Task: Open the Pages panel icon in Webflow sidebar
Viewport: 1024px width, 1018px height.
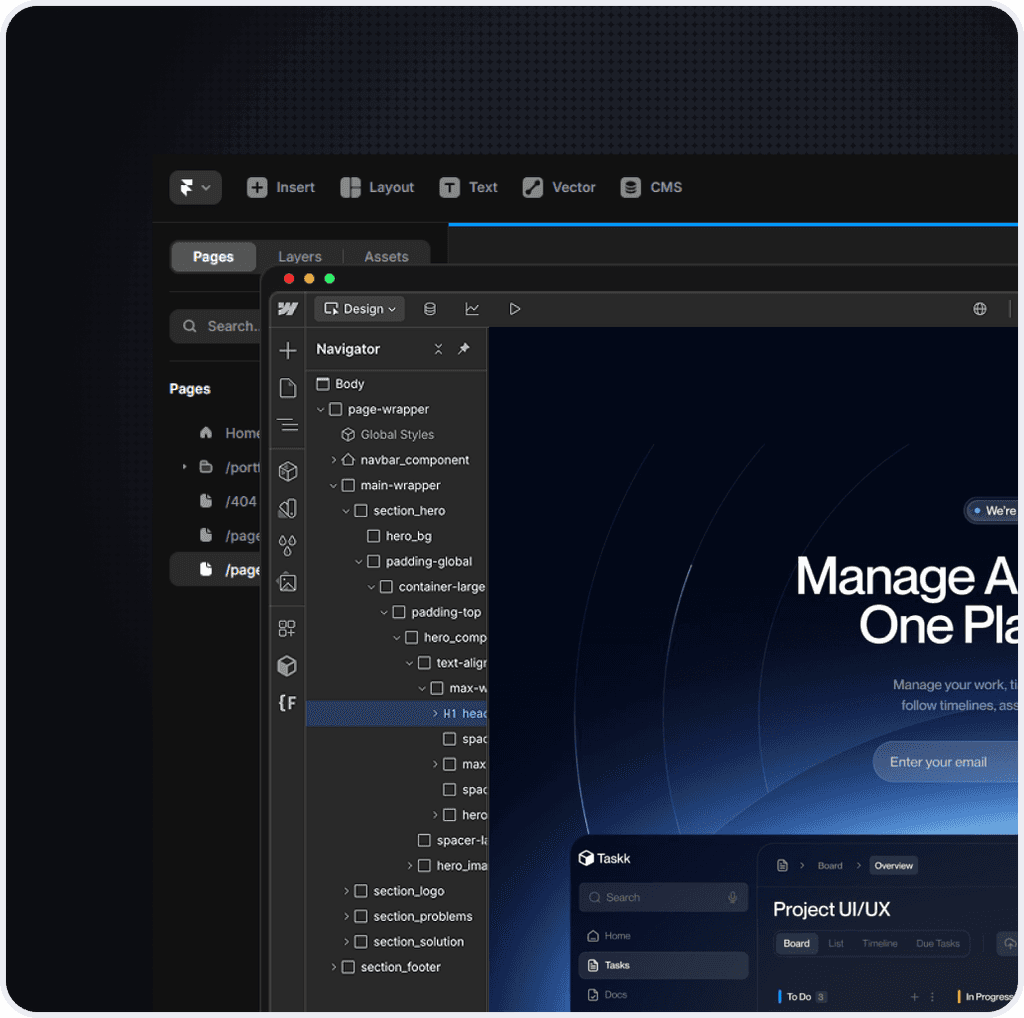Action: pyautogui.click(x=288, y=388)
